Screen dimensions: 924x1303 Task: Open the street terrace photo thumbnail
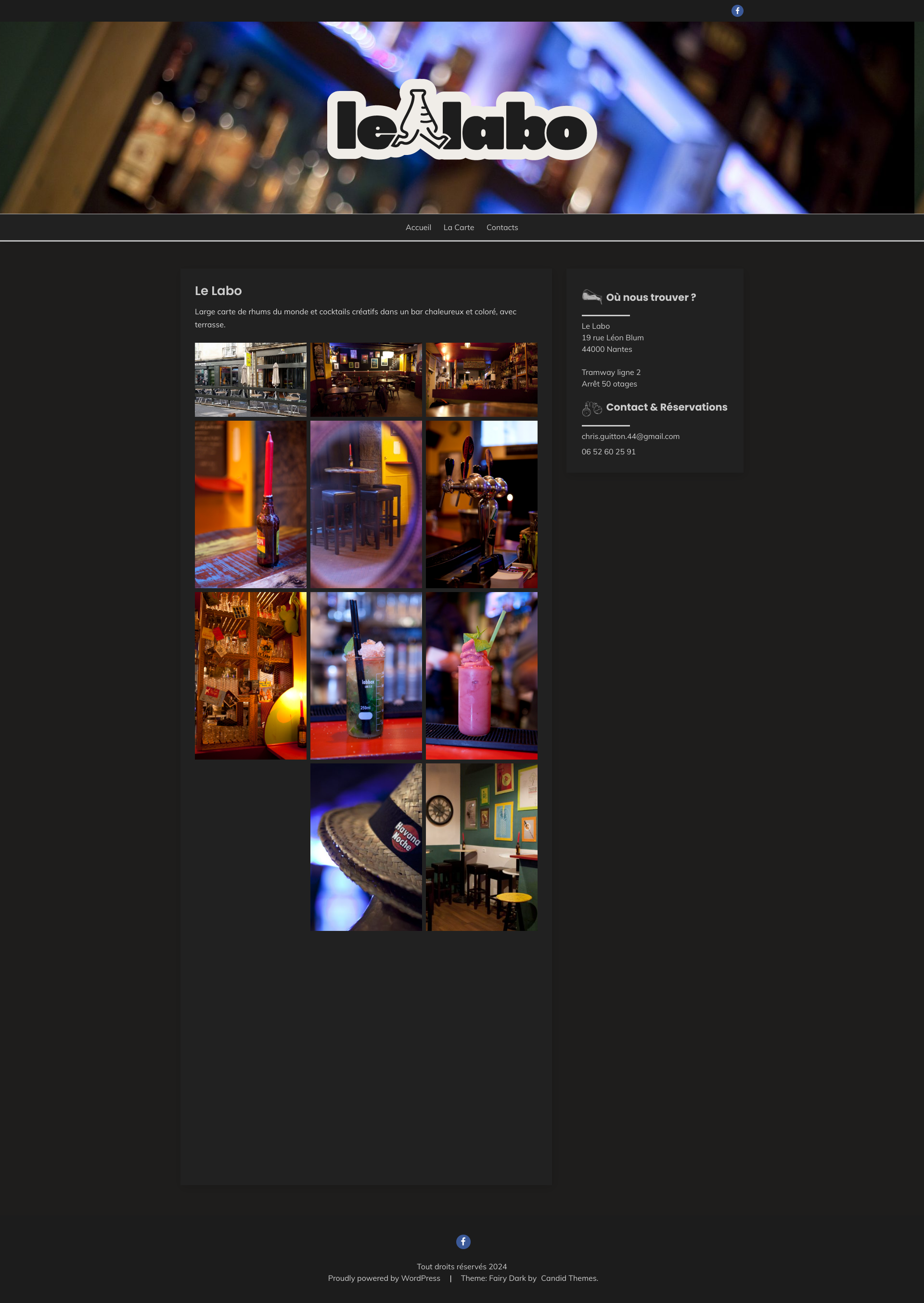250,379
